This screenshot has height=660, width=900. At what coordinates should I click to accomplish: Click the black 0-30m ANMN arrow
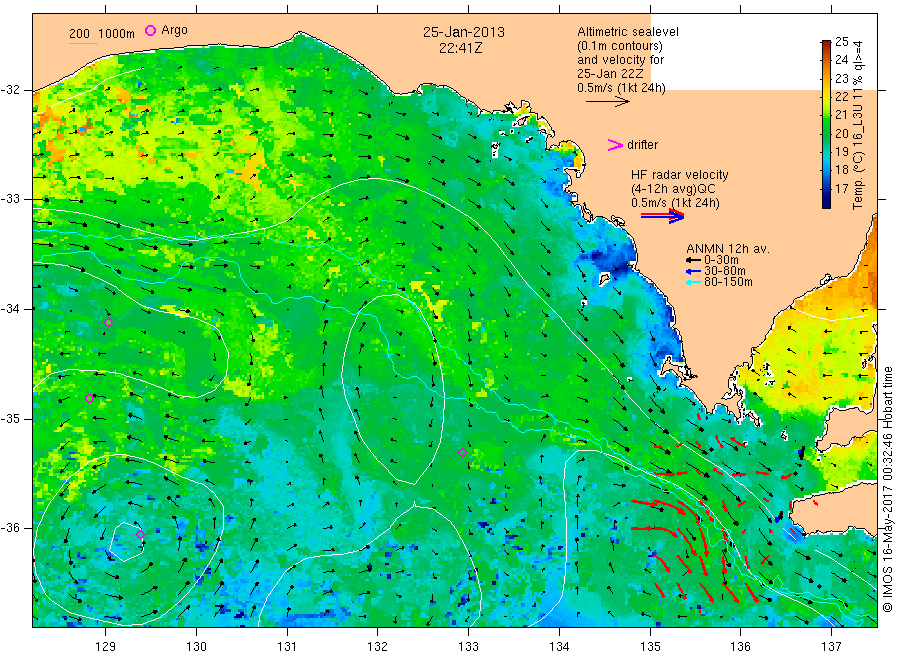coord(693,260)
